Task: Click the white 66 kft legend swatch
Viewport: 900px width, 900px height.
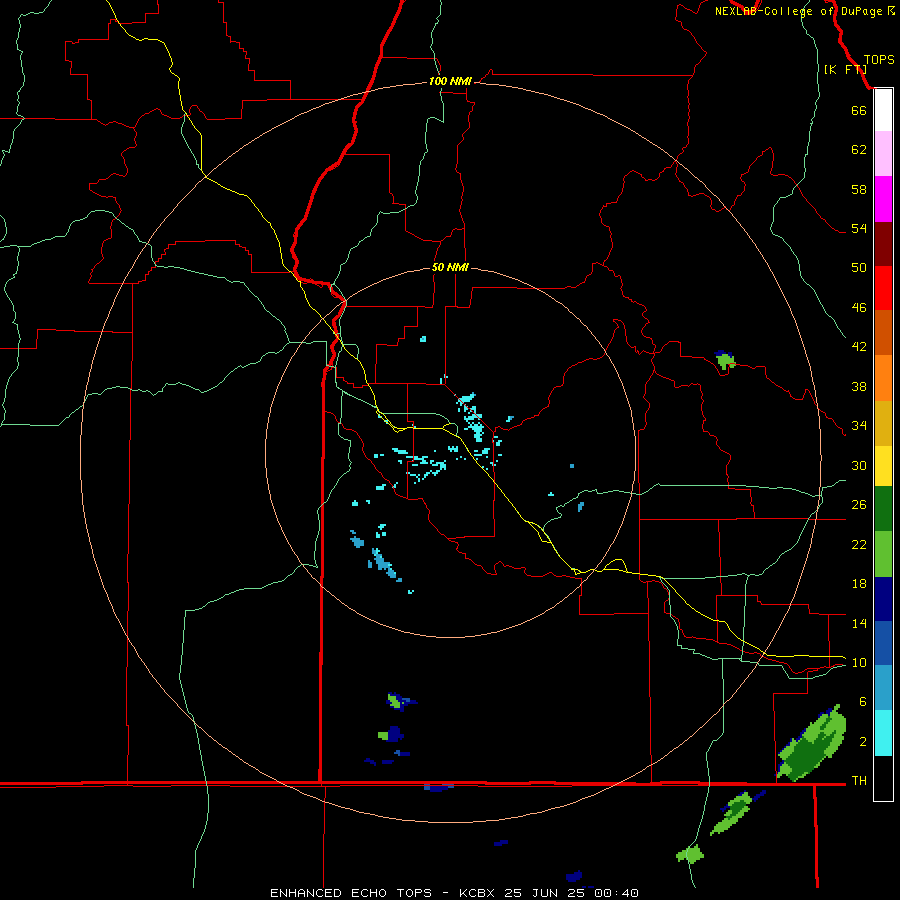Action: tap(883, 110)
